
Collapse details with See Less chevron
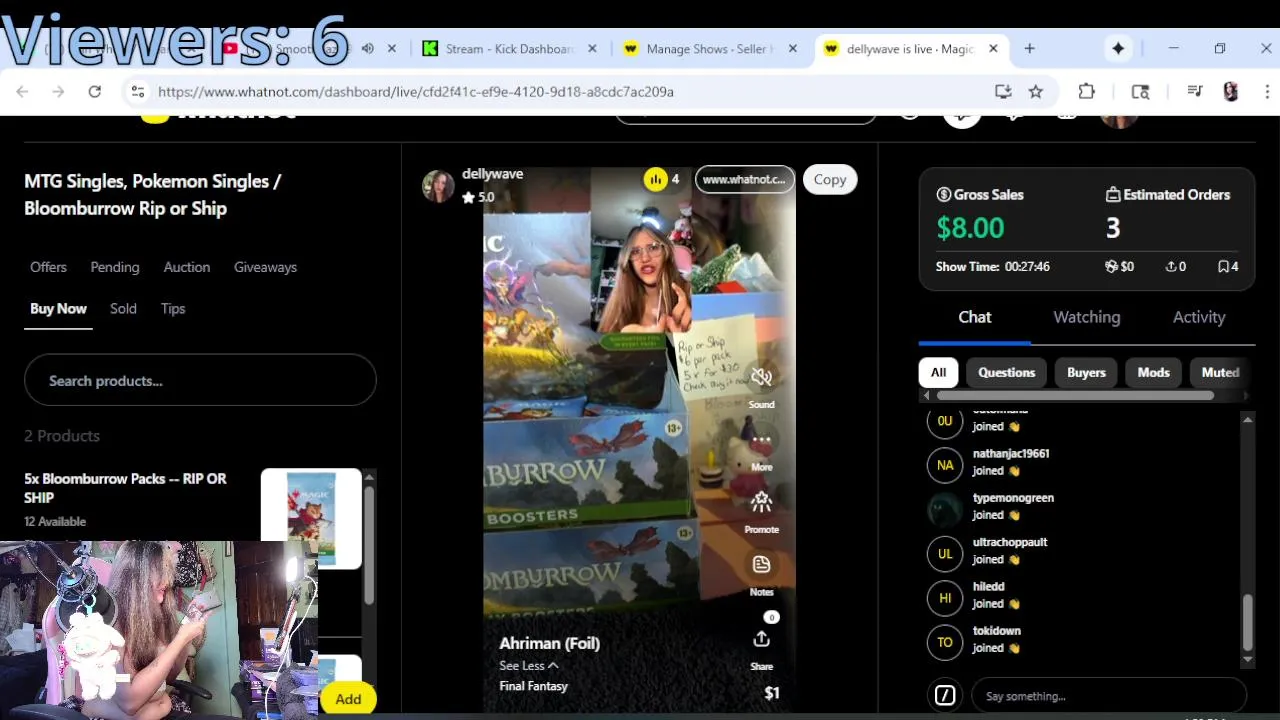point(553,665)
